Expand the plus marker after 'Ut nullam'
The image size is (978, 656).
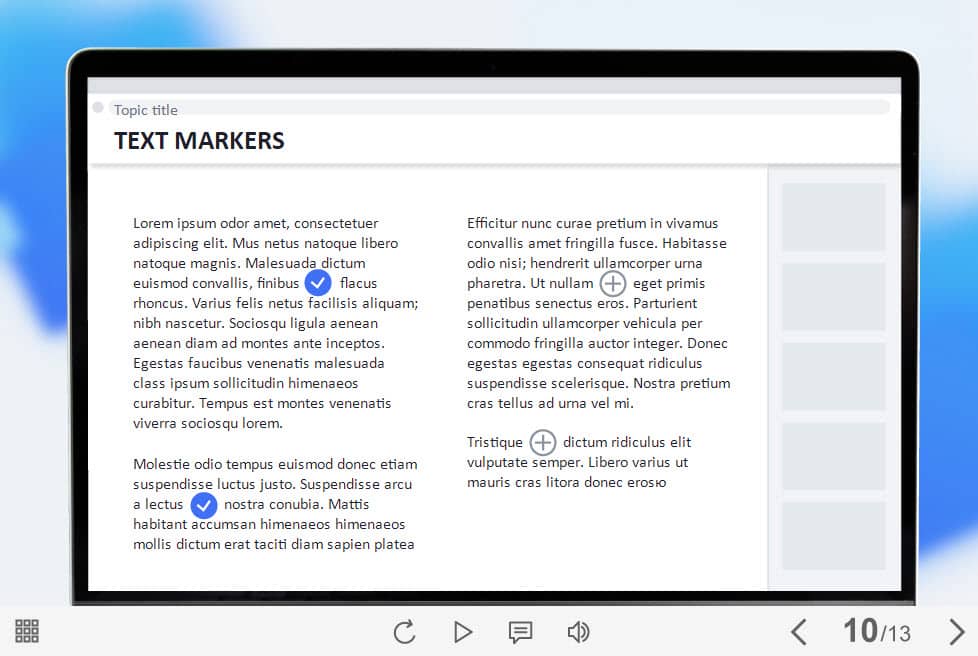click(x=612, y=284)
